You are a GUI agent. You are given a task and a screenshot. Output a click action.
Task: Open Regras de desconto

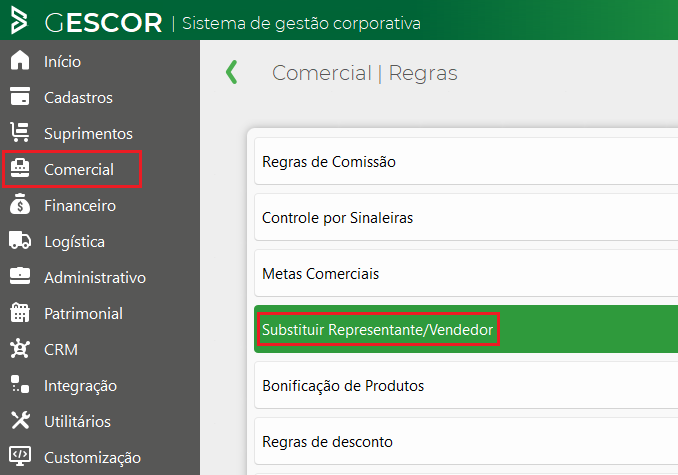tap(466, 441)
